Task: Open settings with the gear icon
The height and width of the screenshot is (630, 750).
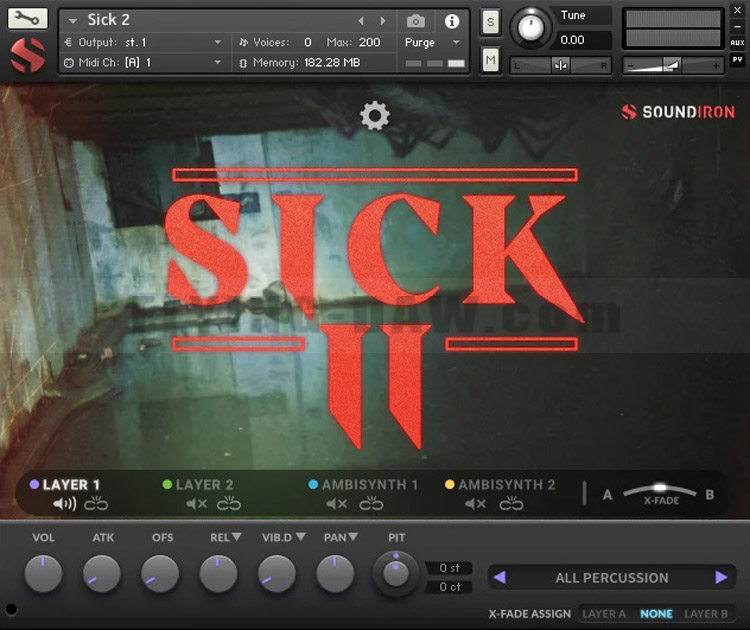Action: (375, 115)
